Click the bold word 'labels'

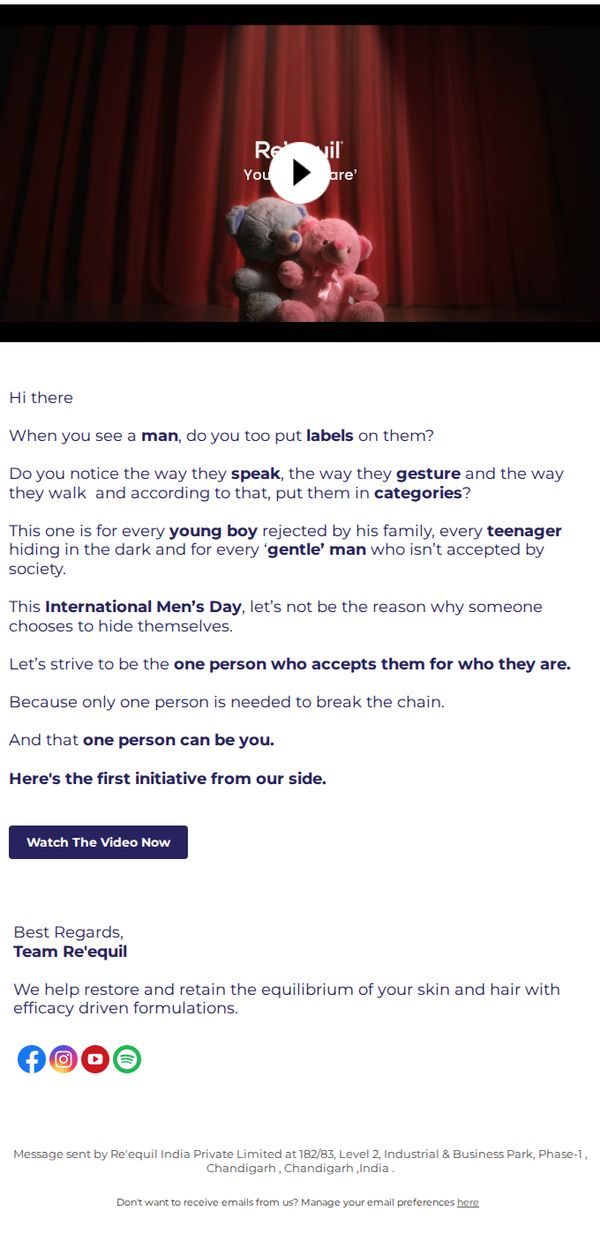[330, 436]
